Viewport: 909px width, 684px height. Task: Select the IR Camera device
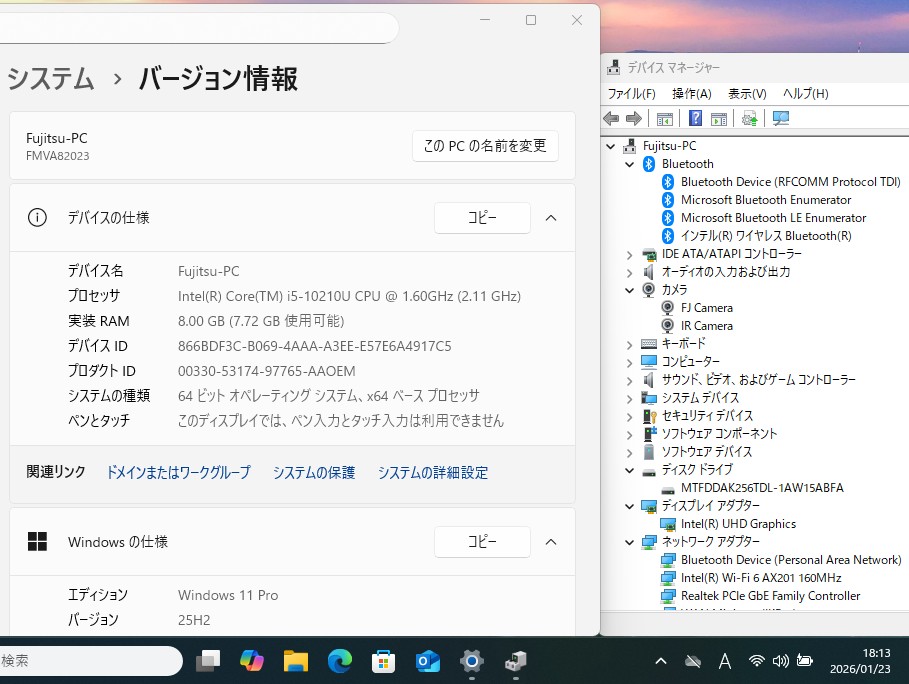[706, 326]
